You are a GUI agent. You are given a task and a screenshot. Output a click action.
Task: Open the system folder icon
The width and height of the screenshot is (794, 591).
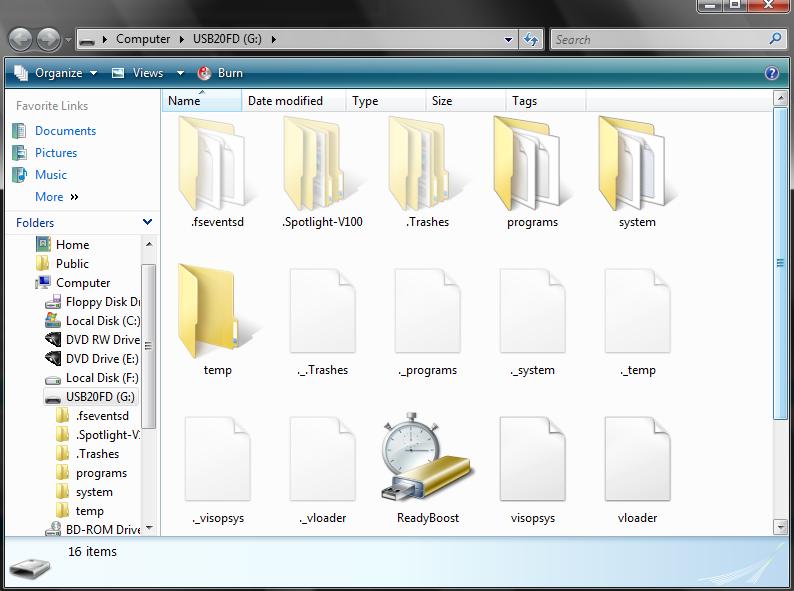click(637, 163)
